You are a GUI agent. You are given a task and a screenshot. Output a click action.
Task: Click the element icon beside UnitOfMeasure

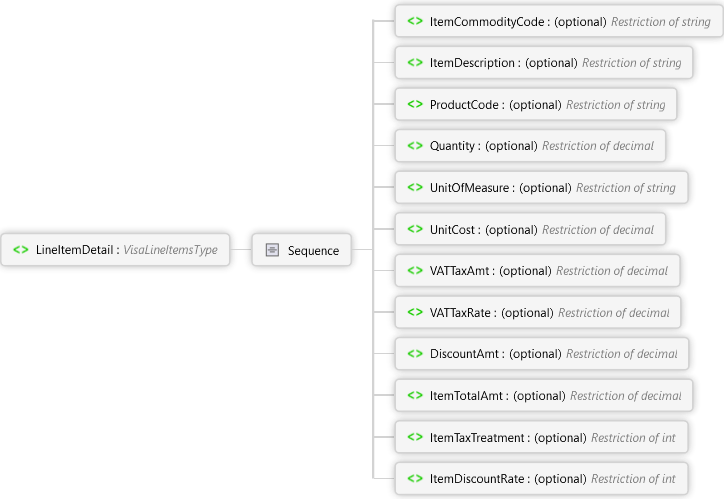(414, 187)
